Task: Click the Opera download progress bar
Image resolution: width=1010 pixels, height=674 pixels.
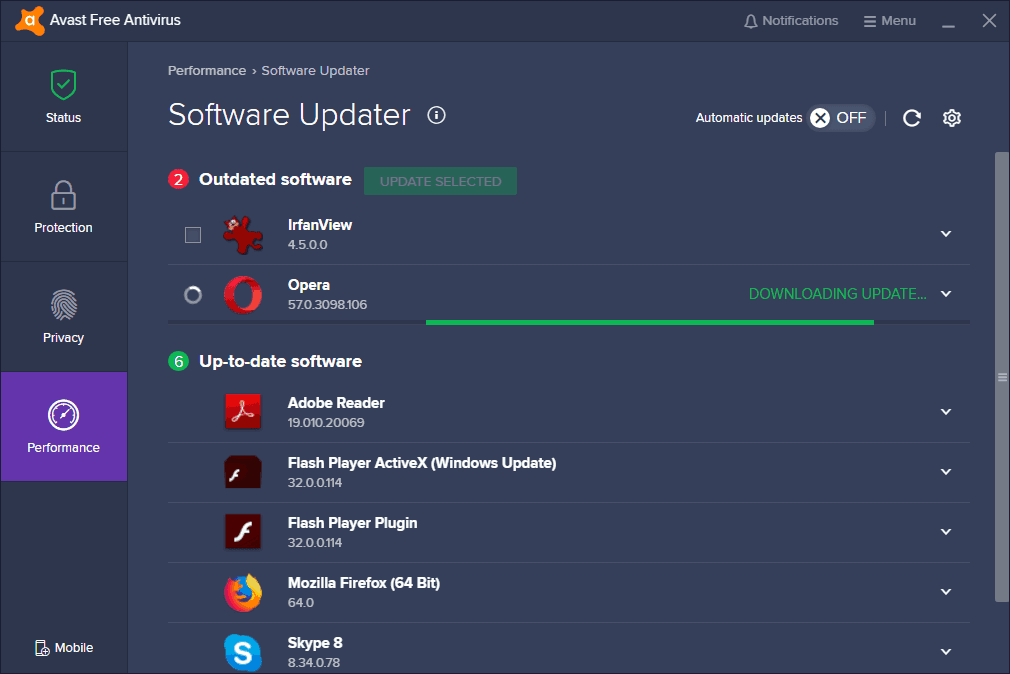Action: coord(649,320)
